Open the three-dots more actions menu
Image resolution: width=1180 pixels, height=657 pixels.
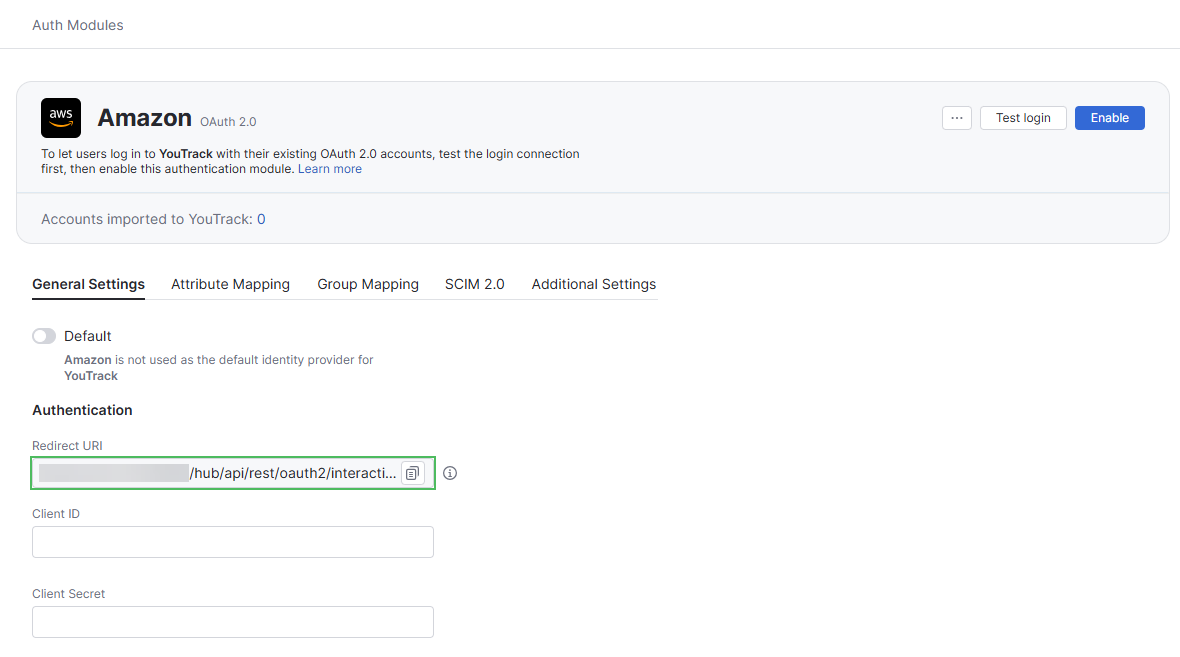[956, 118]
